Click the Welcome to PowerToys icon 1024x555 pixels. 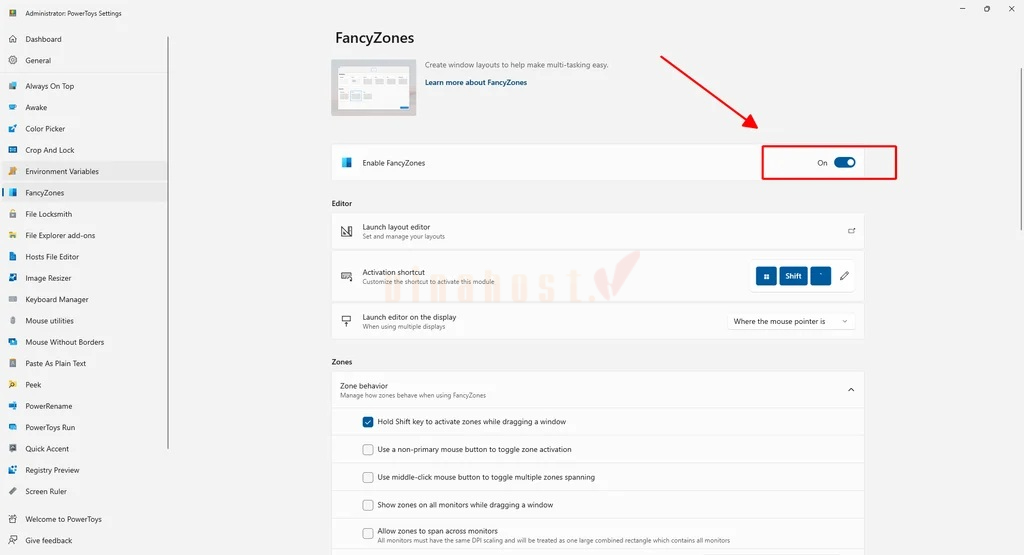click(x=12, y=519)
